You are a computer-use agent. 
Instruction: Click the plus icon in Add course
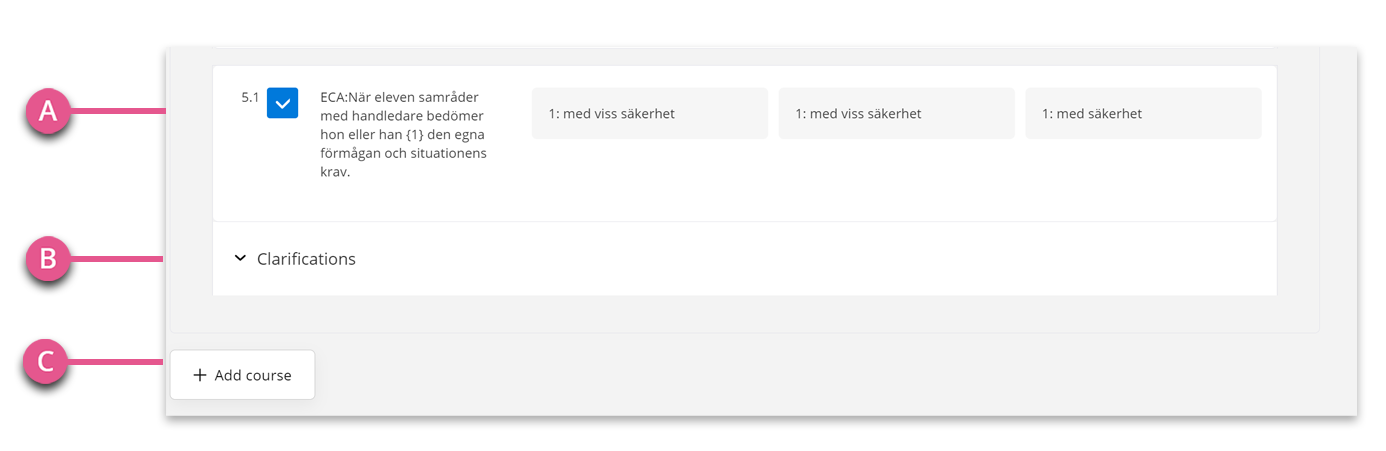tap(200, 375)
